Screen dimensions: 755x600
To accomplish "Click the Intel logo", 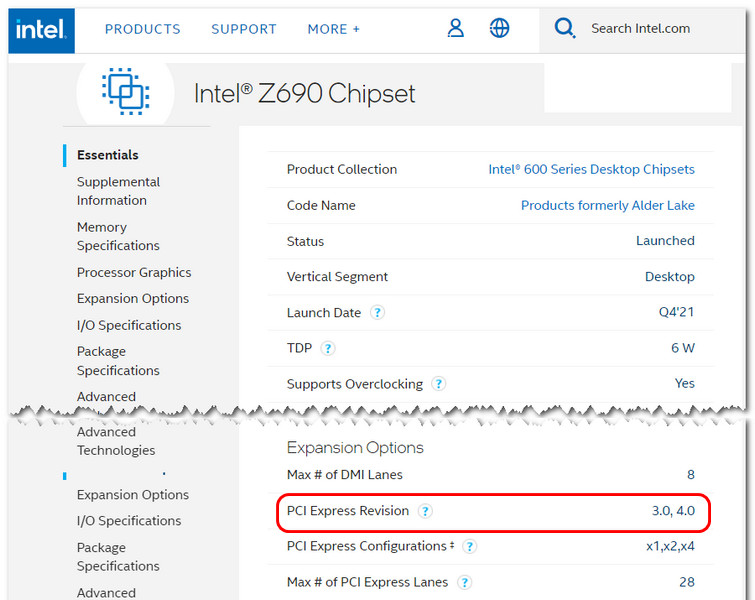I will (41, 30).
